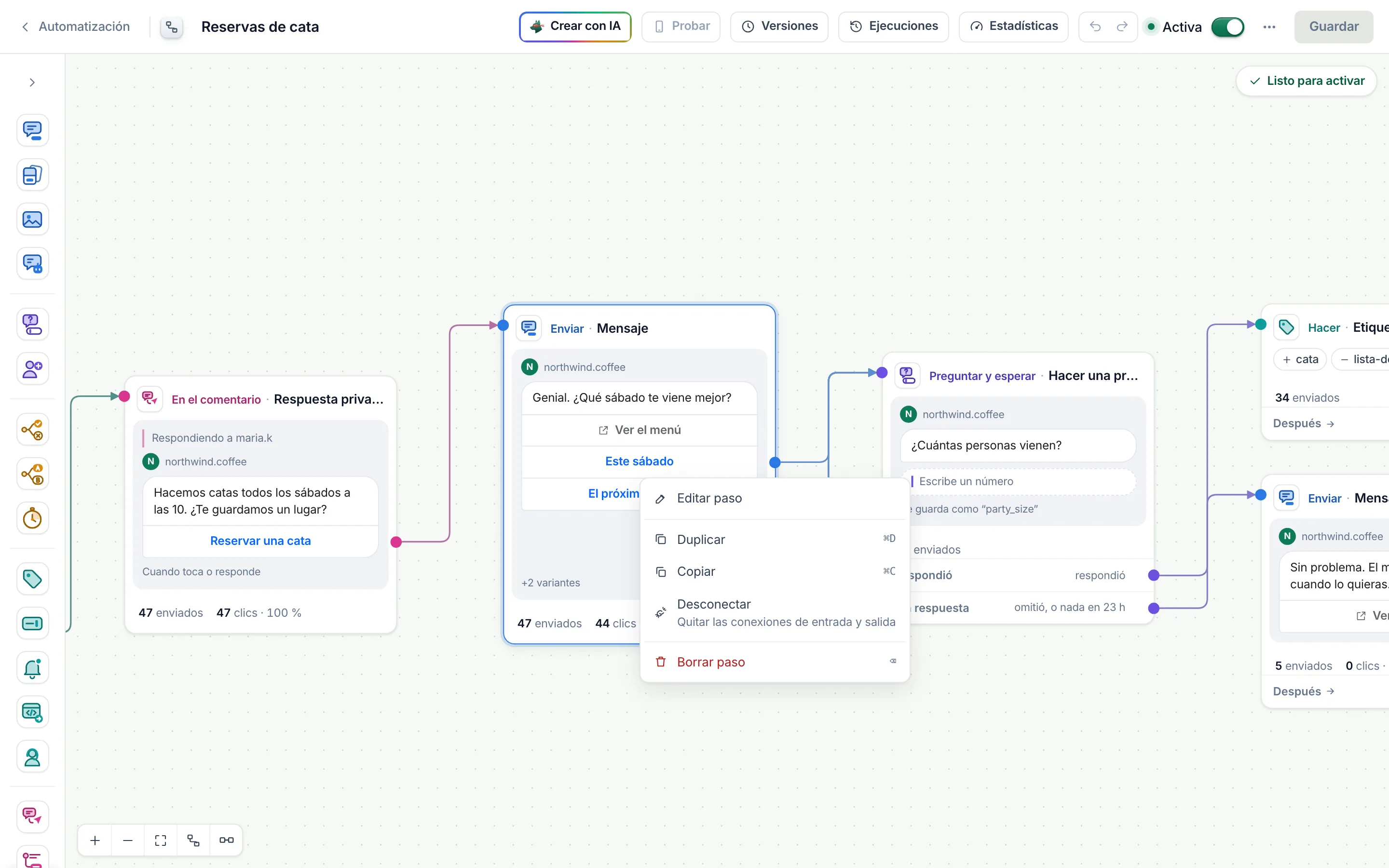Zoom out on the canvas
This screenshot has height=868, width=1389.
tap(128, 841)
